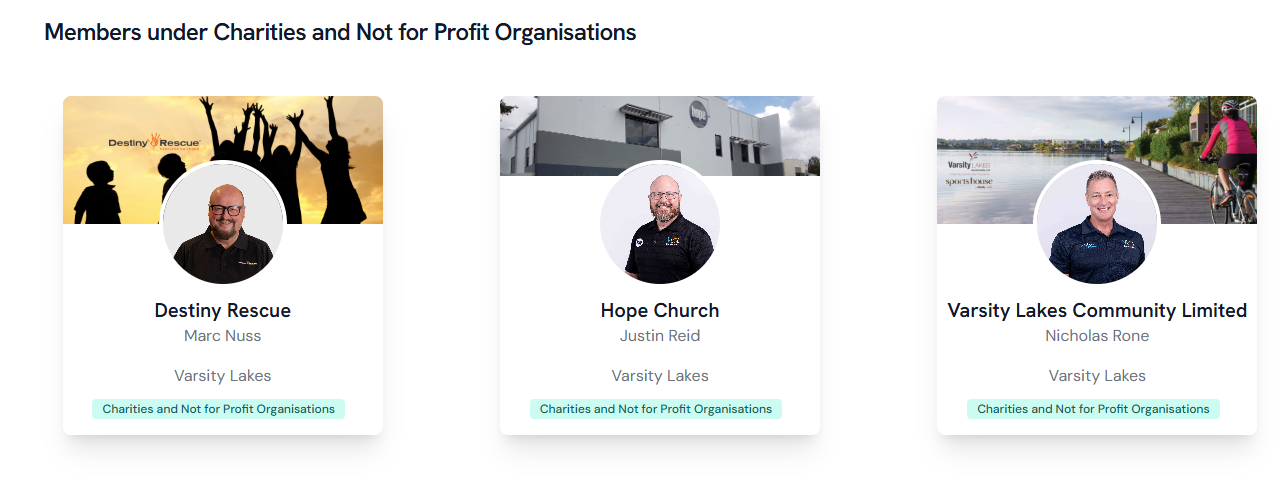
Task: Open the Hope Church title link
Action: point(660,310)
